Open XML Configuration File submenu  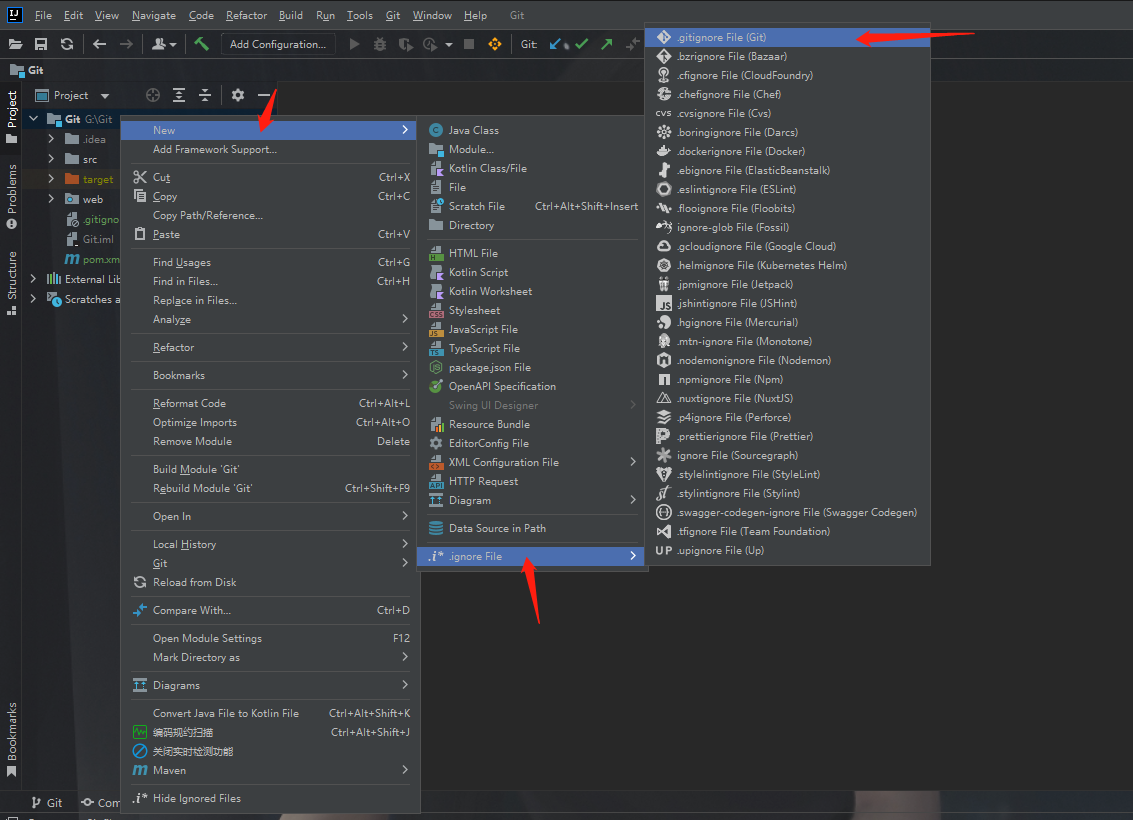[x=533, y=462]
